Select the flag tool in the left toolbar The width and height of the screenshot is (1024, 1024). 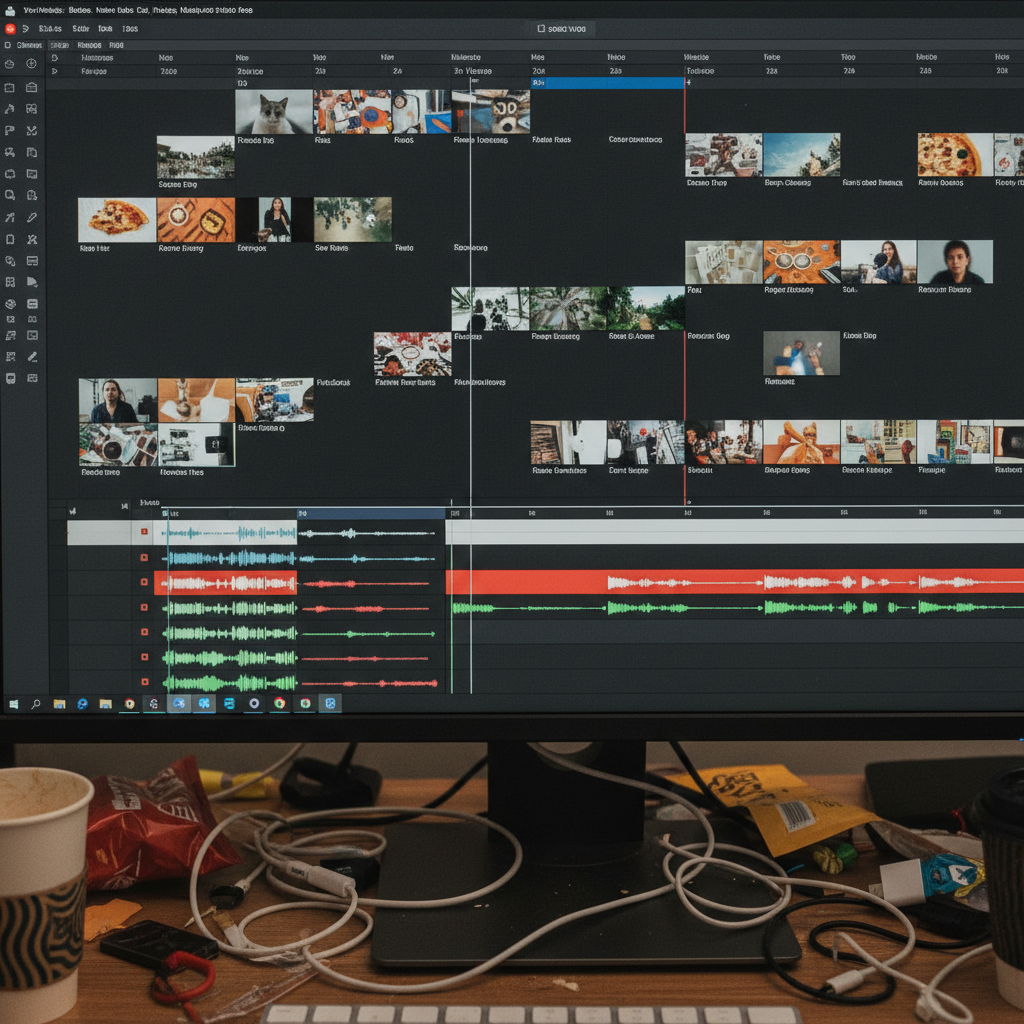[10, 131]
